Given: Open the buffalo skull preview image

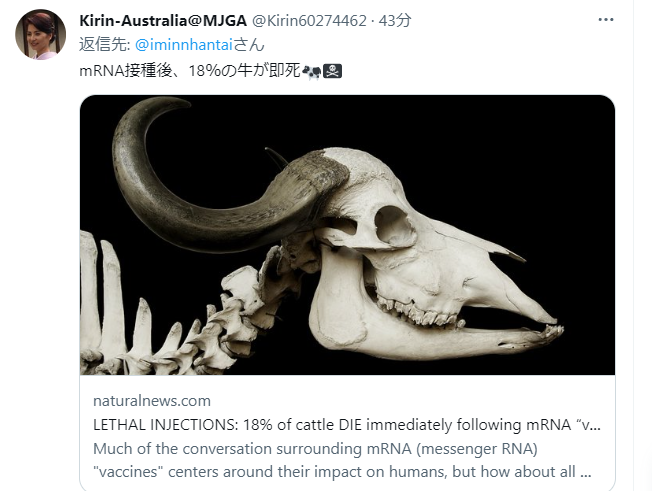Looking at the screenshot, I should [347, 235].
